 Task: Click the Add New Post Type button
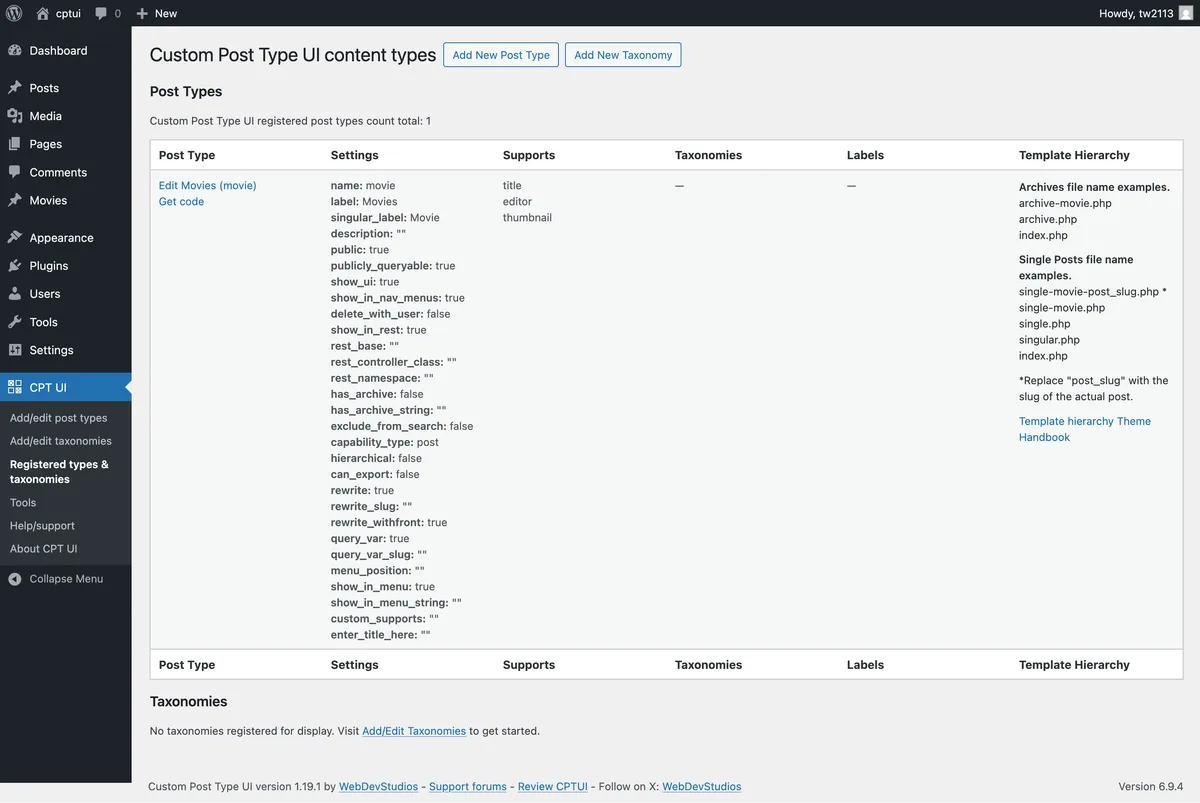coord(501,55)
